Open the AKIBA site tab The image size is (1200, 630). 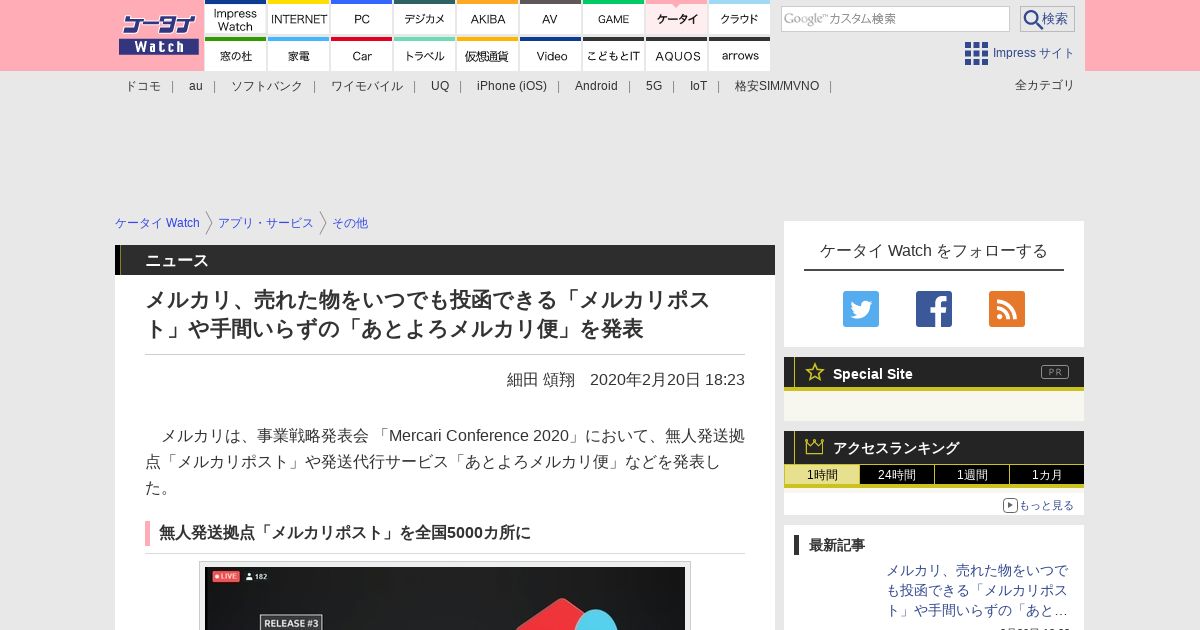click(x=488, y=18)
